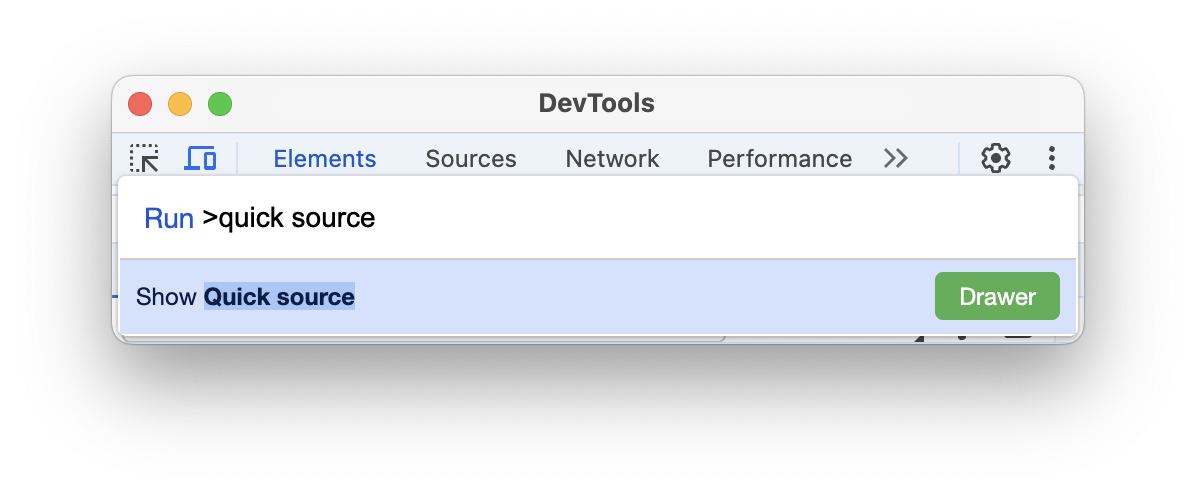Screen dimensions: 1196x492
Task: Open the Performance tab
Action: pyautogui.click(x=779, y=159)
